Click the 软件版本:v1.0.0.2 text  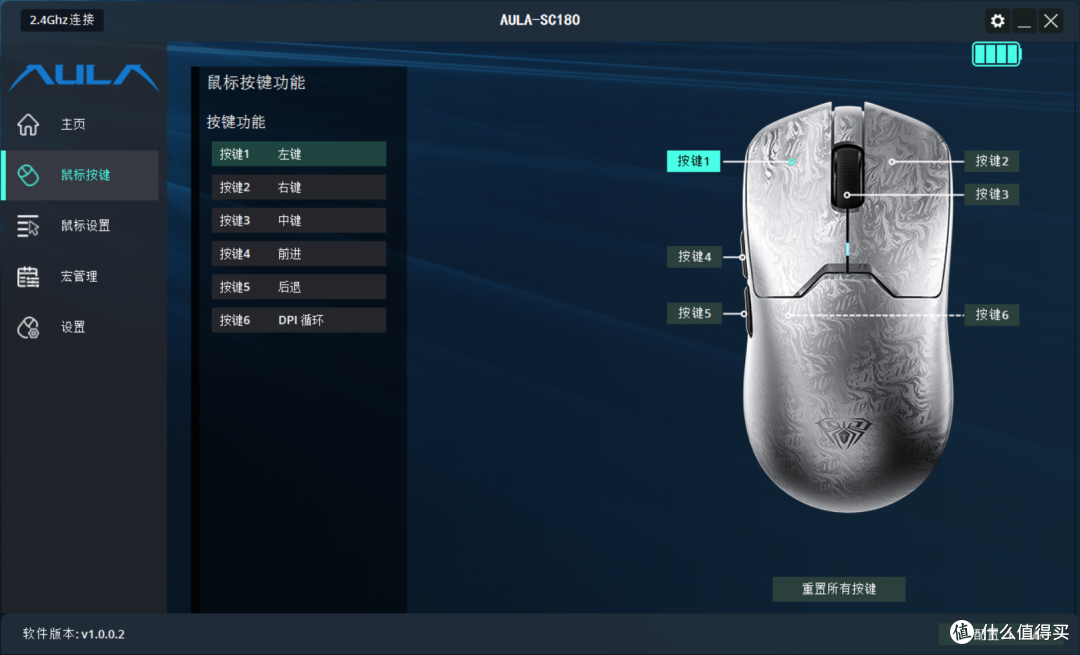(74, 634)
